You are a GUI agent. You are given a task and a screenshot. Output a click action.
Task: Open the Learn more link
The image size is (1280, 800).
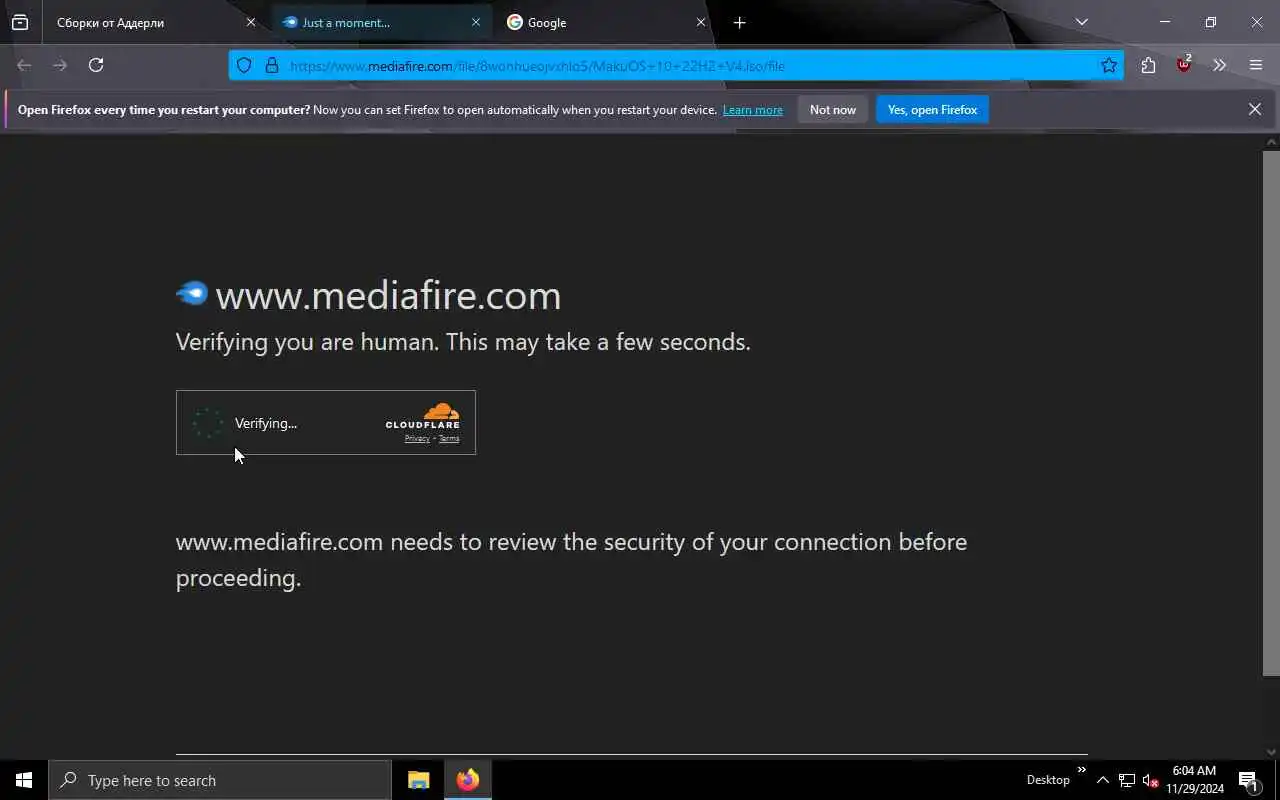753,110
